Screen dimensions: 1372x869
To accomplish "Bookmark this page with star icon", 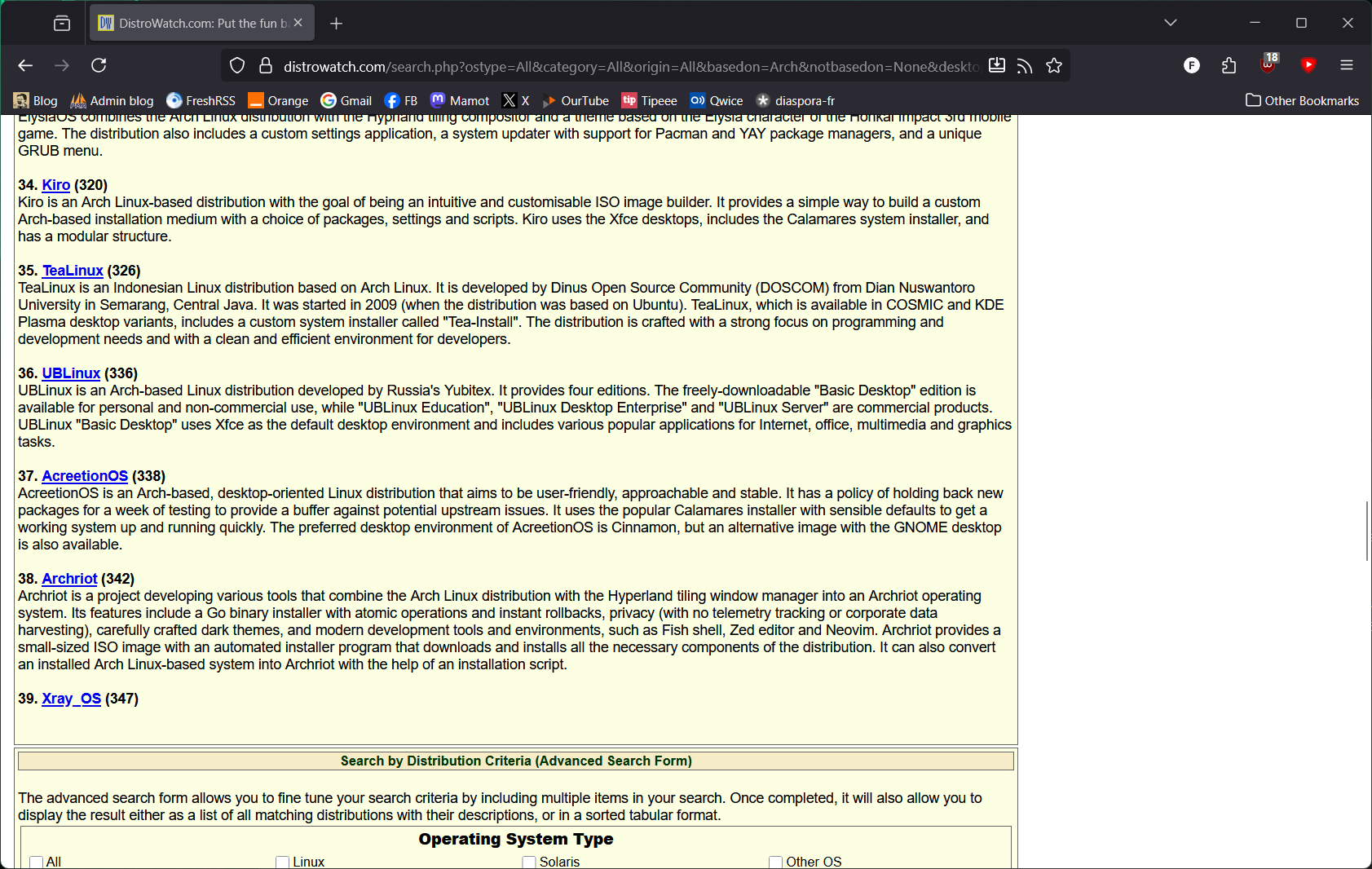I will click(x=1054, y=66).
